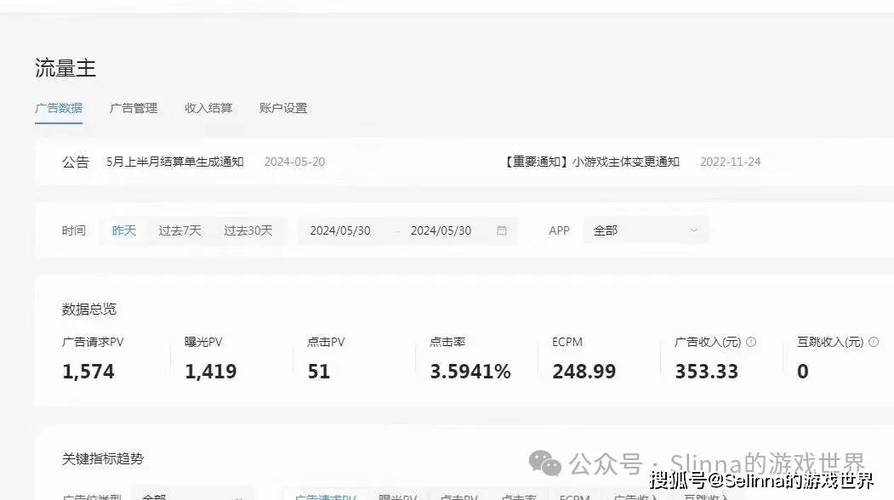894x500 pixels.
Task: Select 点击率 tab in 关键指标趋势
Action: [517, 497]
